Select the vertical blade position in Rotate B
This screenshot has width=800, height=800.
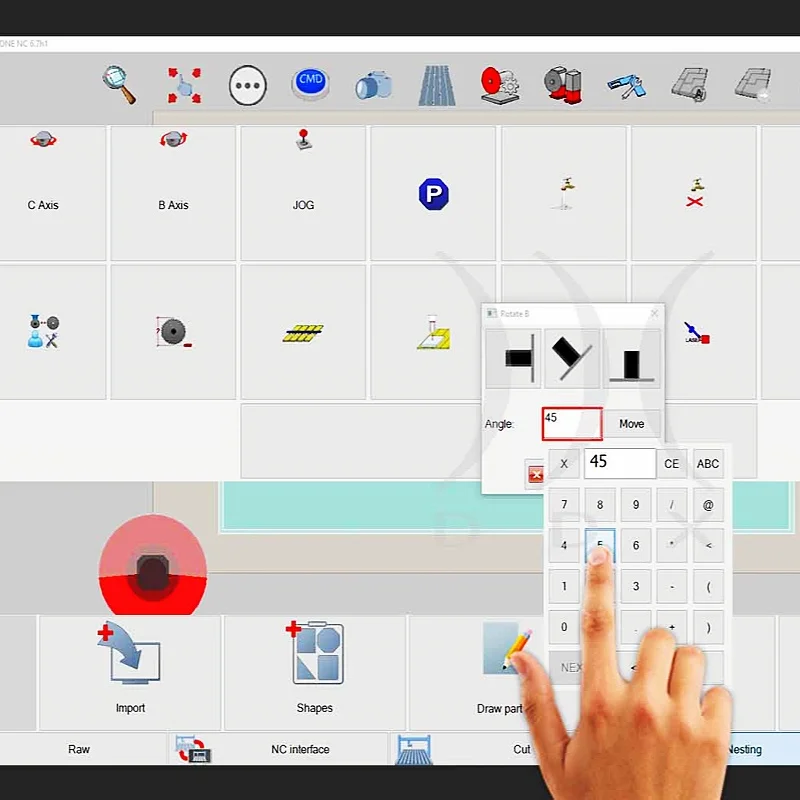[x=631, y=359]
